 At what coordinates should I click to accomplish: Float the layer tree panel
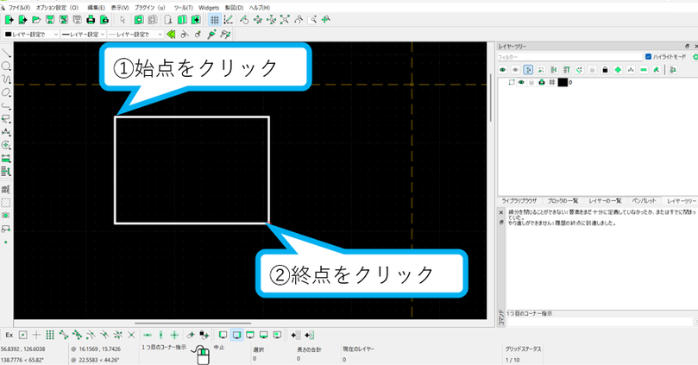coord(687,46)
